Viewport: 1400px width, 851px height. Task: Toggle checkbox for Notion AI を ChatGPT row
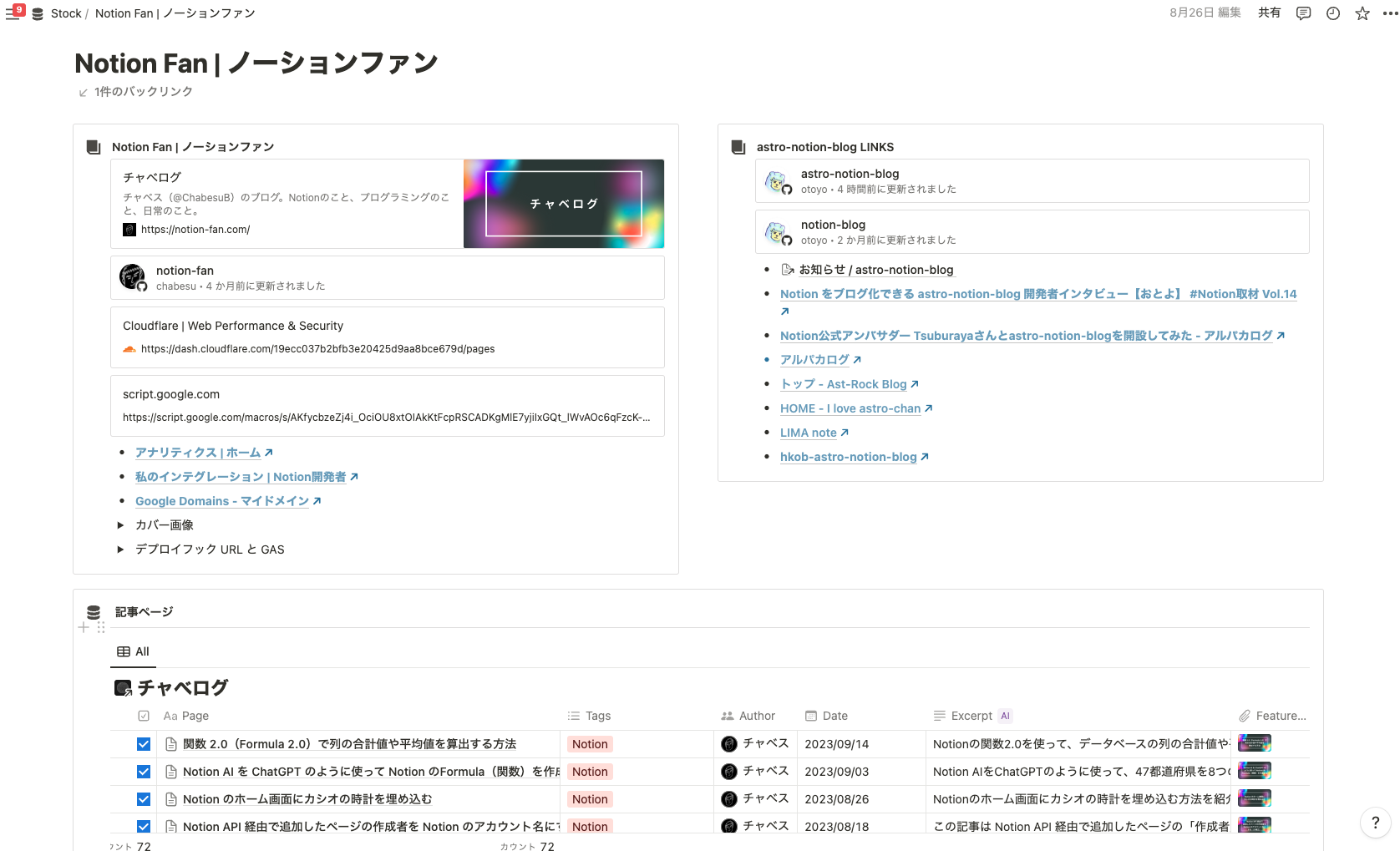144,772
